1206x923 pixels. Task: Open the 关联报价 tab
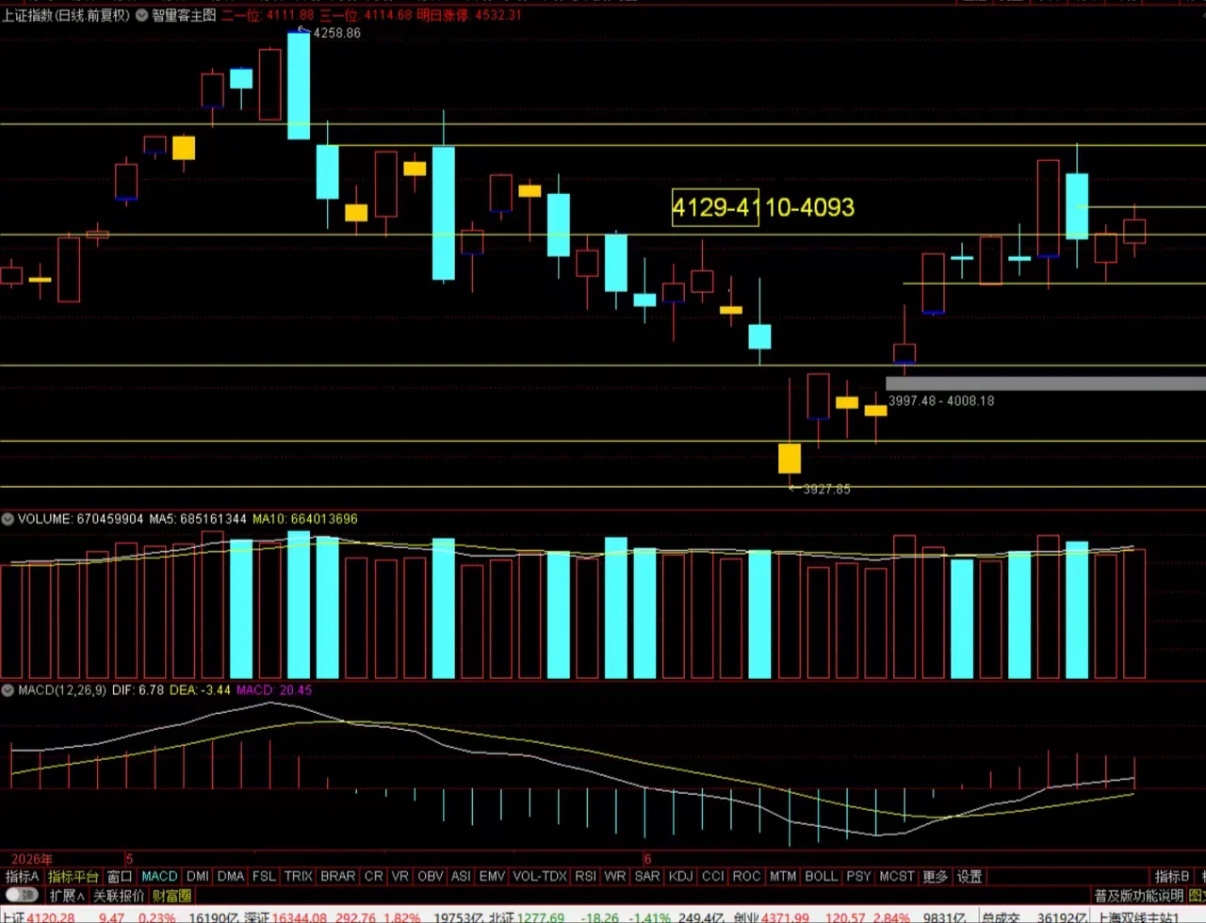tap(118, 895)
